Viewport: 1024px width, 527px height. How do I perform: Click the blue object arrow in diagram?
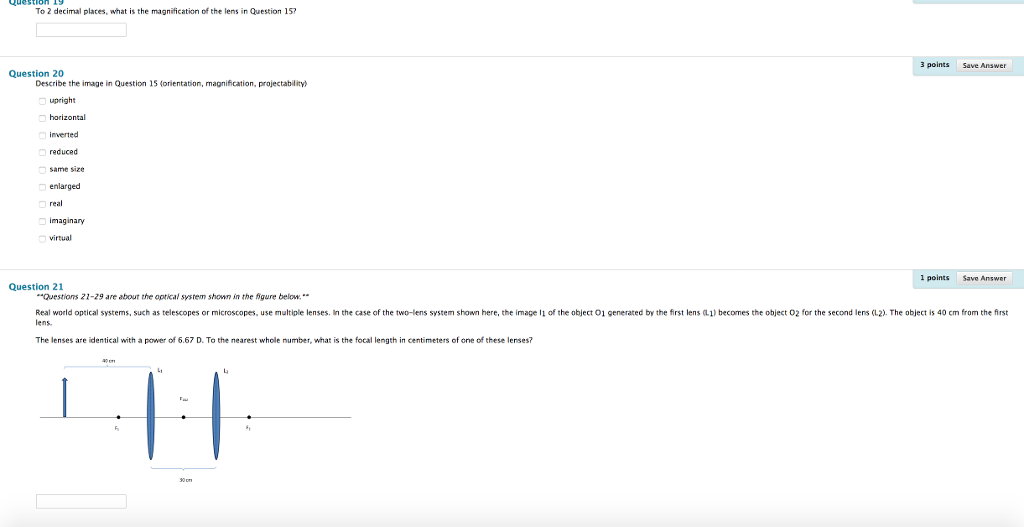point(64,397)
